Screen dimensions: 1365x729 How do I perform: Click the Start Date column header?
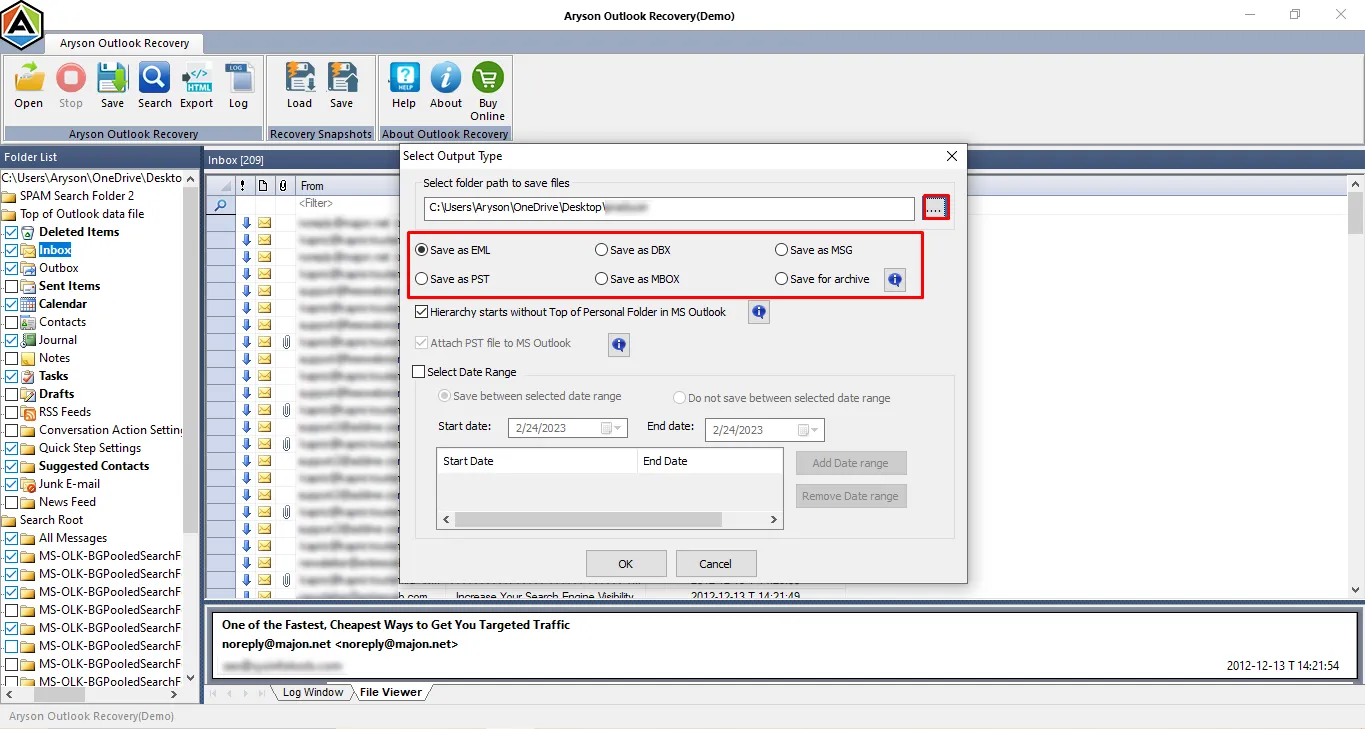tap(537, 461)
